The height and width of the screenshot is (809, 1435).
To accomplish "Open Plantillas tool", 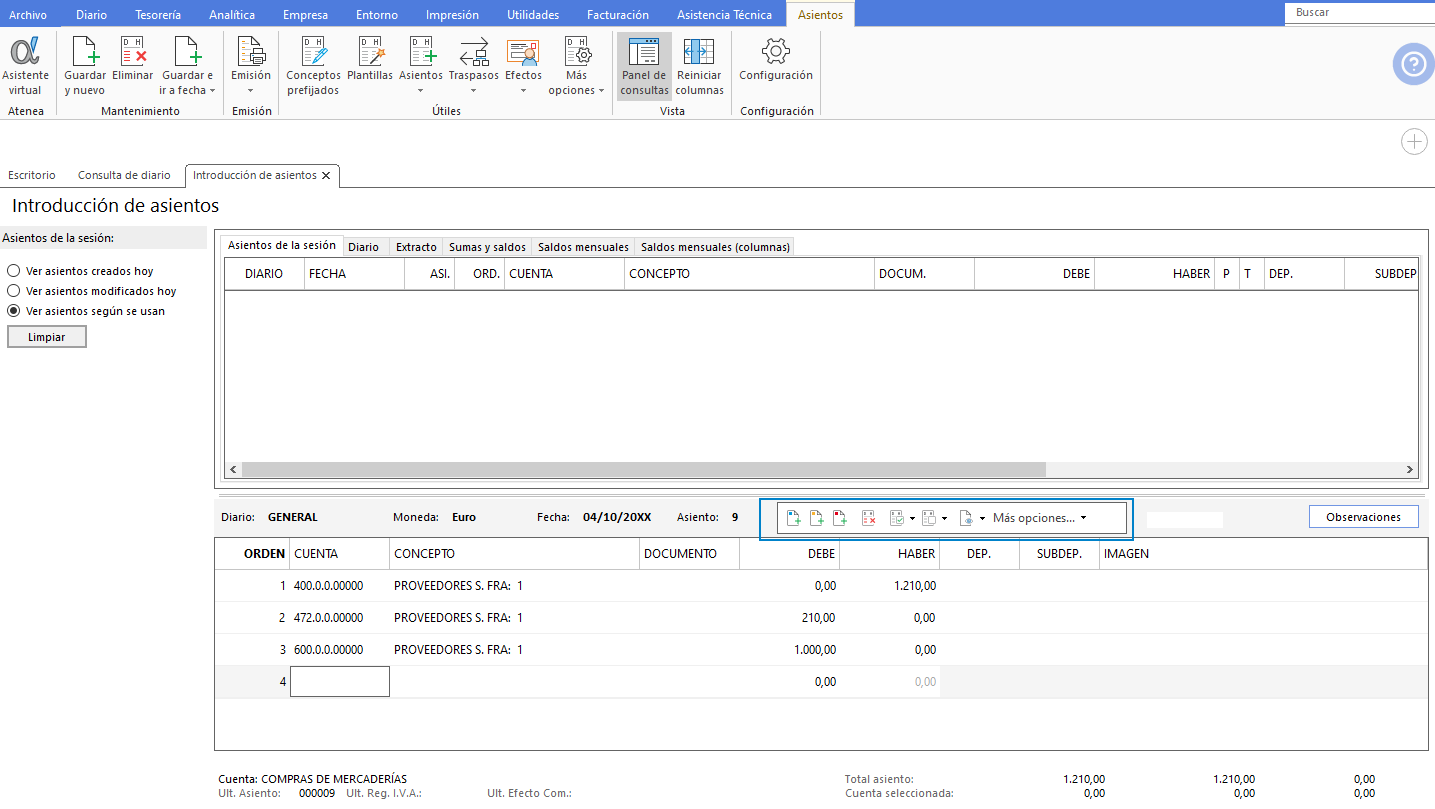I will tap(370, 60).
